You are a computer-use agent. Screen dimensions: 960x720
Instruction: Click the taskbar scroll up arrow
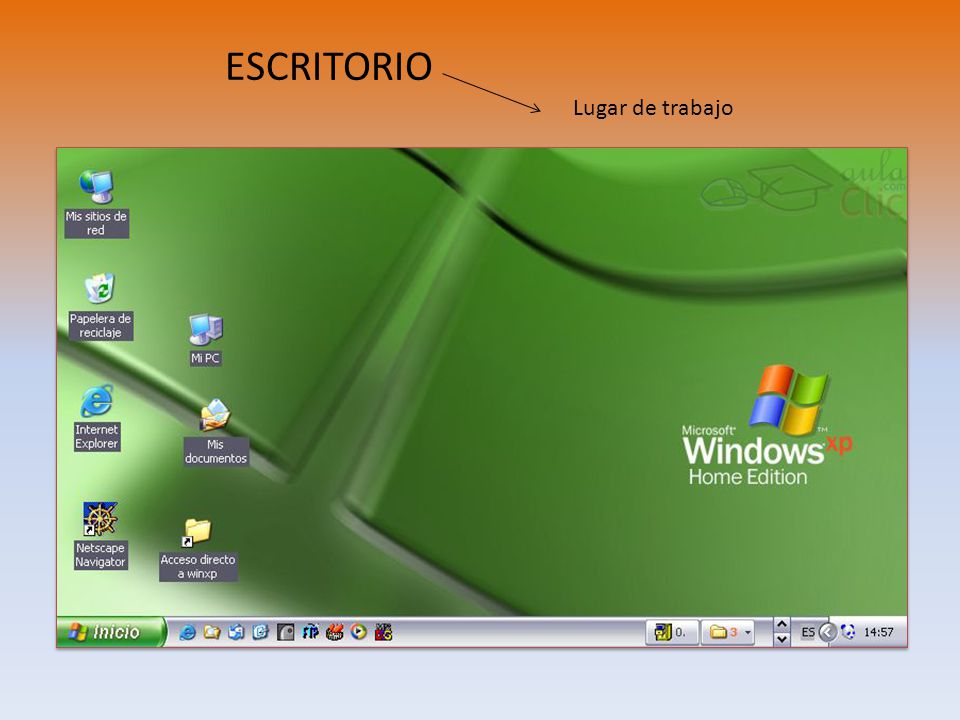[781, 624]
